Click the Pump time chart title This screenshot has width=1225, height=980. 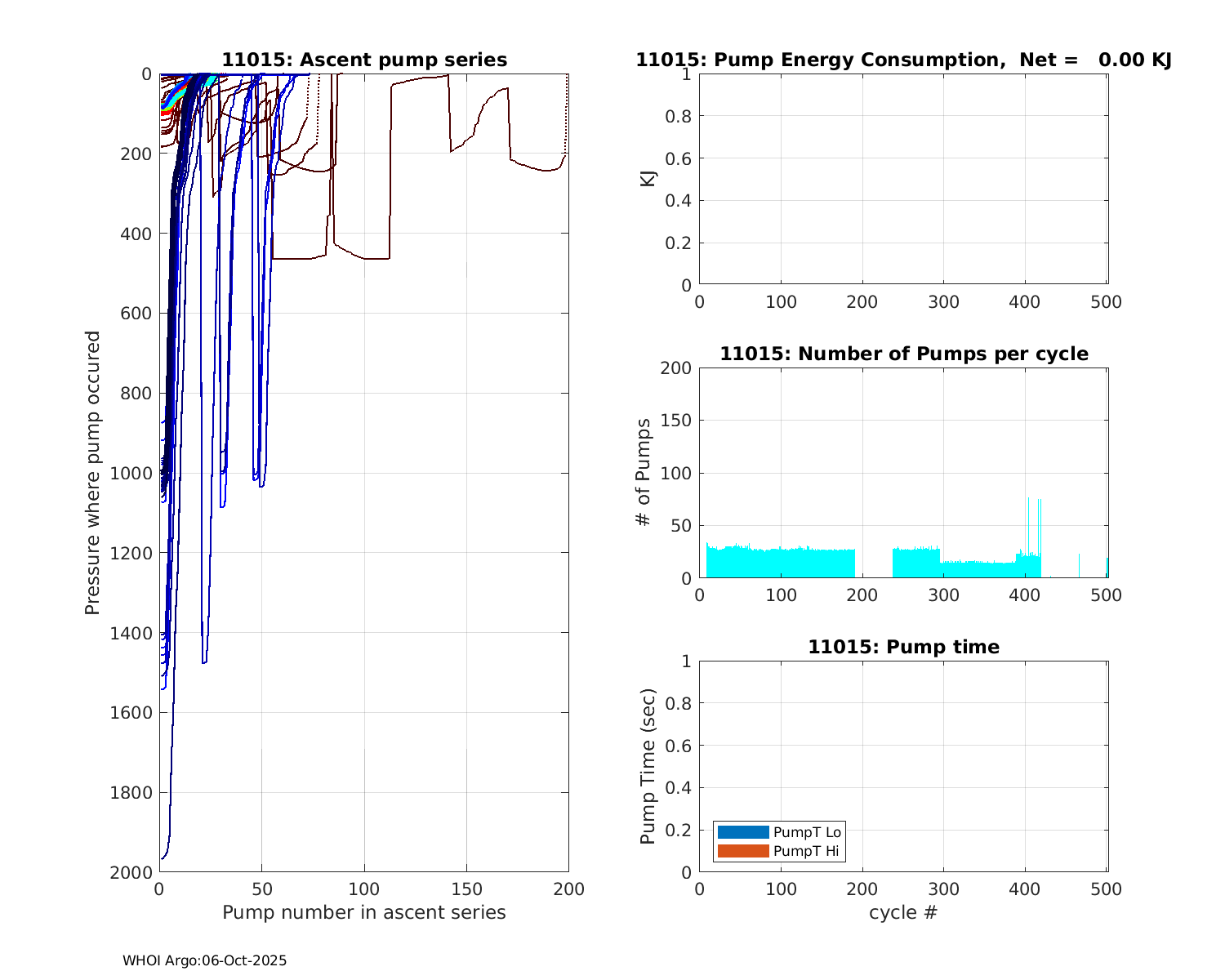tap(903, 647)
